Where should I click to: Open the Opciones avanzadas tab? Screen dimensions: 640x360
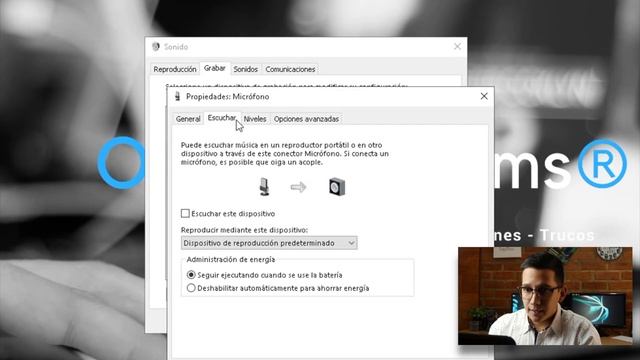coord(306,119)
